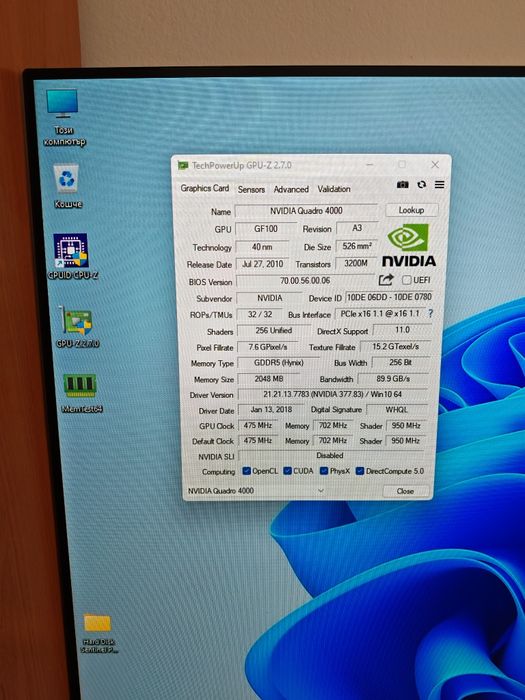
Task: Toggle the OpenCL checkbox
Action: pyautogui.click(x=246, y=471)
